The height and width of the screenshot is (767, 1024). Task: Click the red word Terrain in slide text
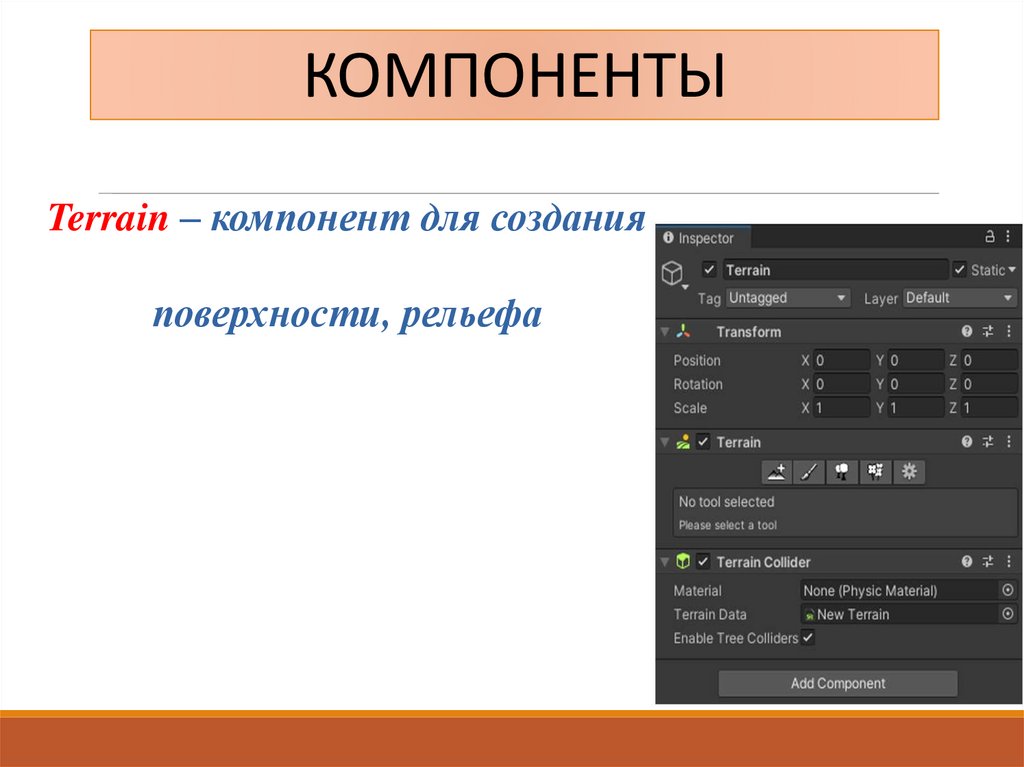click(108, 217)
